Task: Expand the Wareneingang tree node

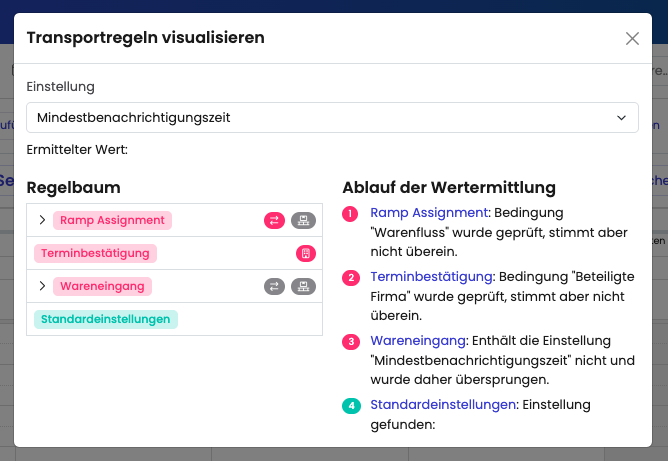Action: [x=41, y=286]
